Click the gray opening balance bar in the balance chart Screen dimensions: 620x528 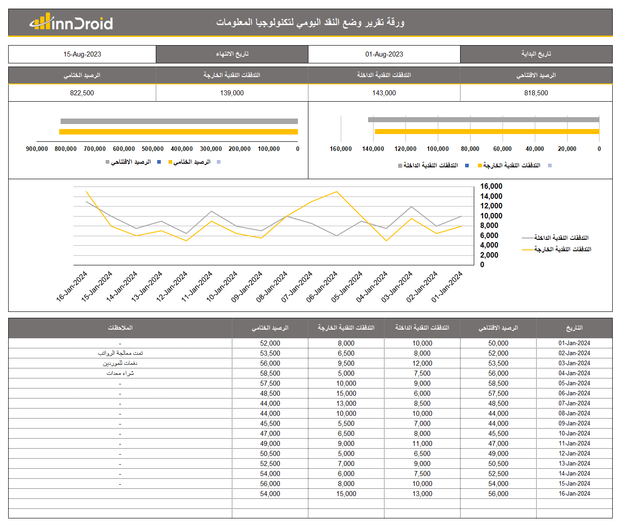click(179, 121)
